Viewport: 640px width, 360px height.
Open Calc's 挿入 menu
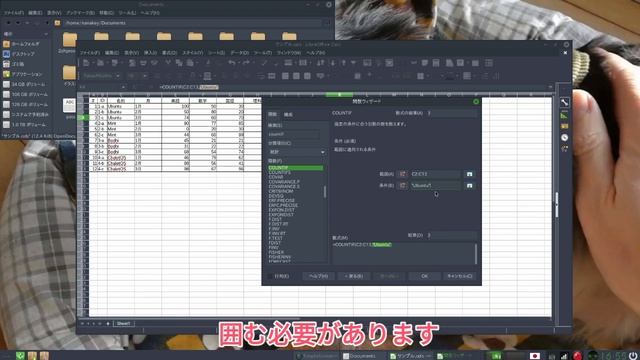[x=150, y=53]
